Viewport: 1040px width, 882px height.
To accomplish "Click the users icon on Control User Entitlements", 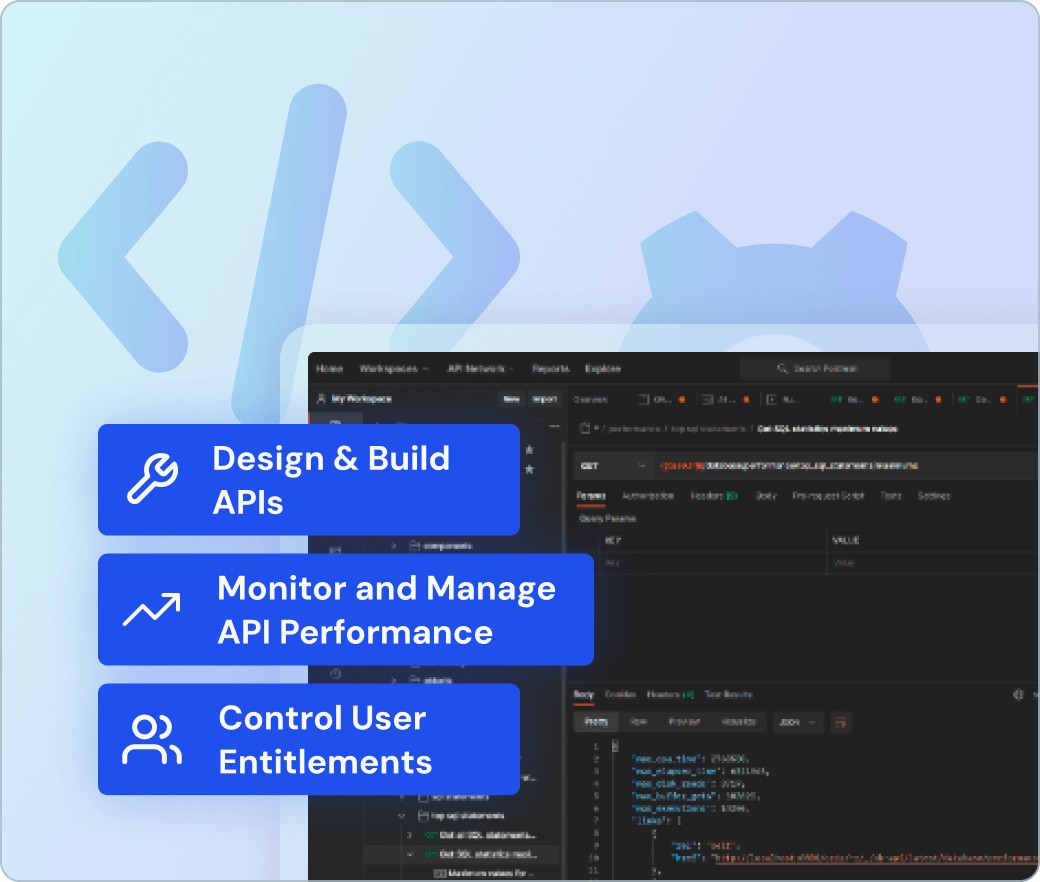I will (152, 739).
